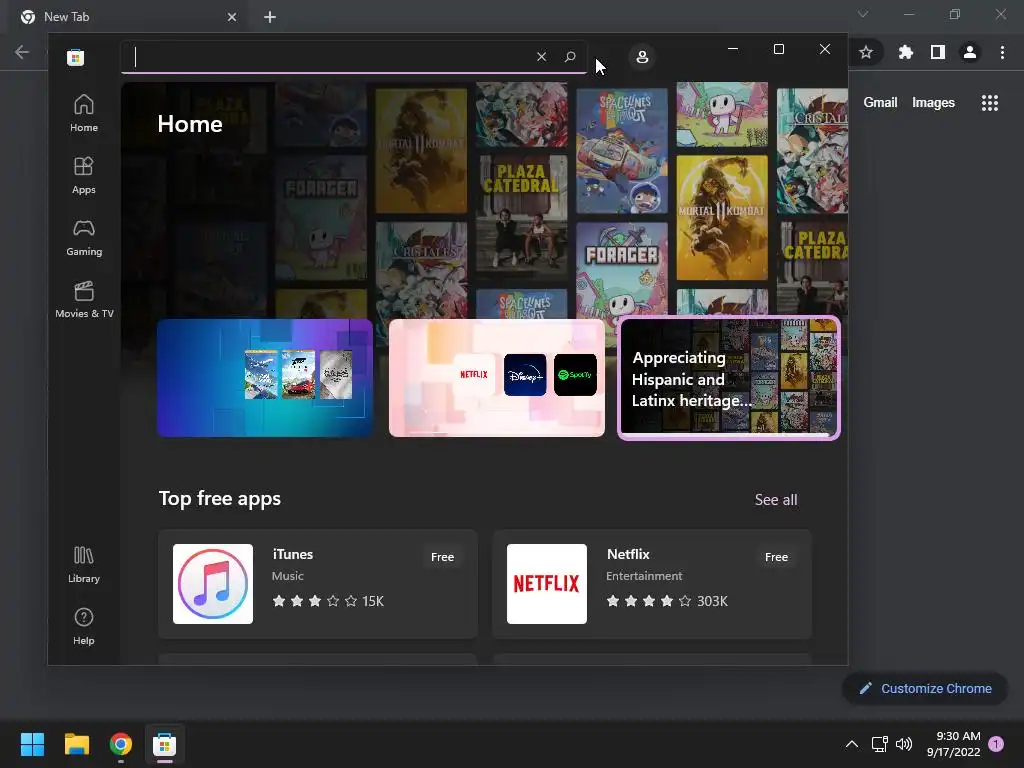The width and height of the screenshot is (1024, 768).
Task: Click the iTunes star rating 15K
Action: pos(328,601)
